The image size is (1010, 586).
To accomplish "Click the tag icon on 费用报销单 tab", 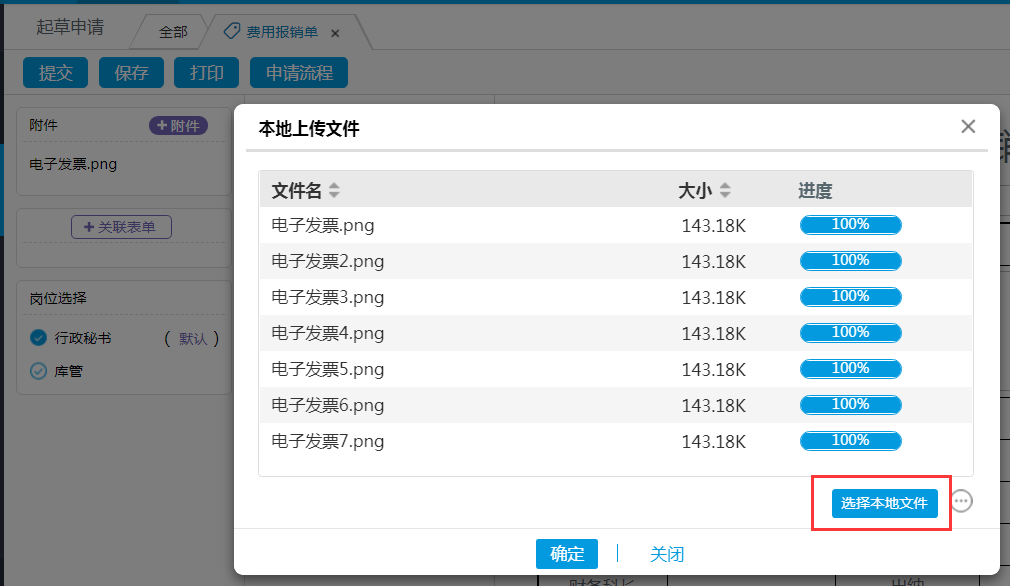I will (x=230, y=31).
